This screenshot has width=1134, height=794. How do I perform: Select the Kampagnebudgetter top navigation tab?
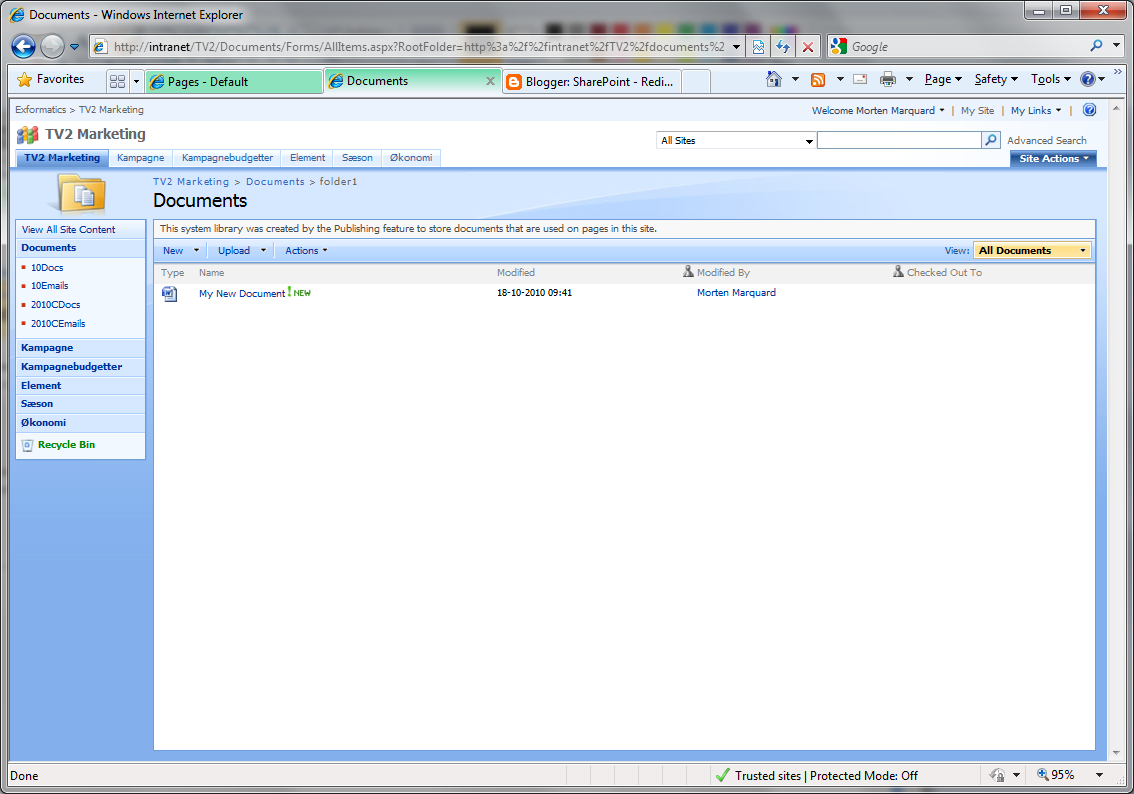[x=227, y=158]
